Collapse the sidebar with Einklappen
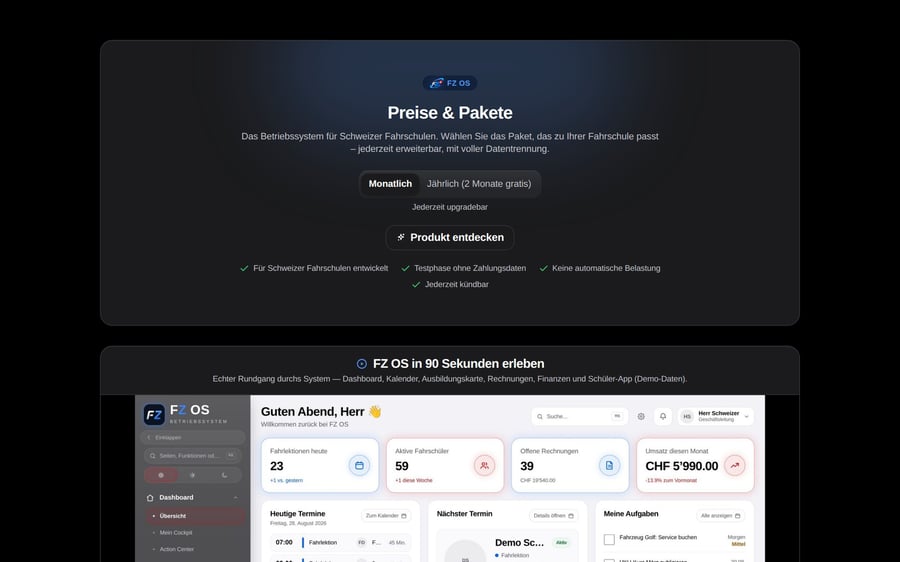This screenshot has width=900, height=562. (192, 437)
